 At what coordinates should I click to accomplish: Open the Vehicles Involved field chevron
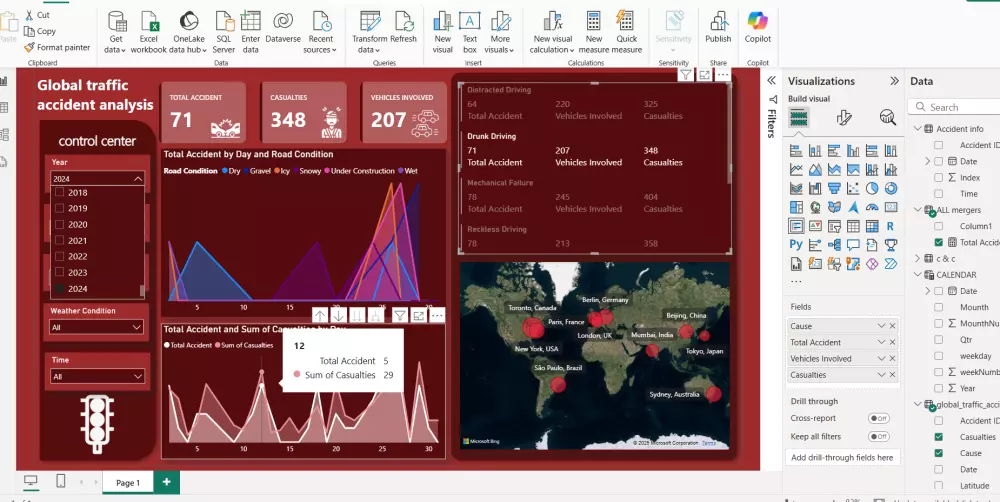tap(881, 358)
